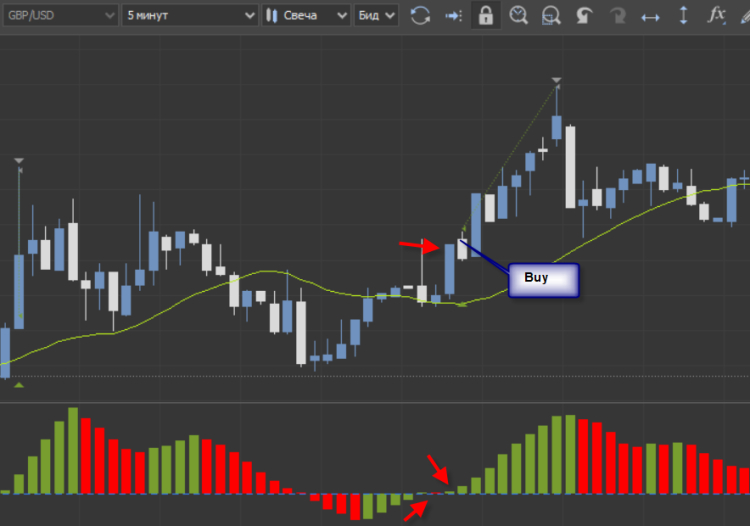
Task: Open the fx indicators icon
Action: (716, 15)
